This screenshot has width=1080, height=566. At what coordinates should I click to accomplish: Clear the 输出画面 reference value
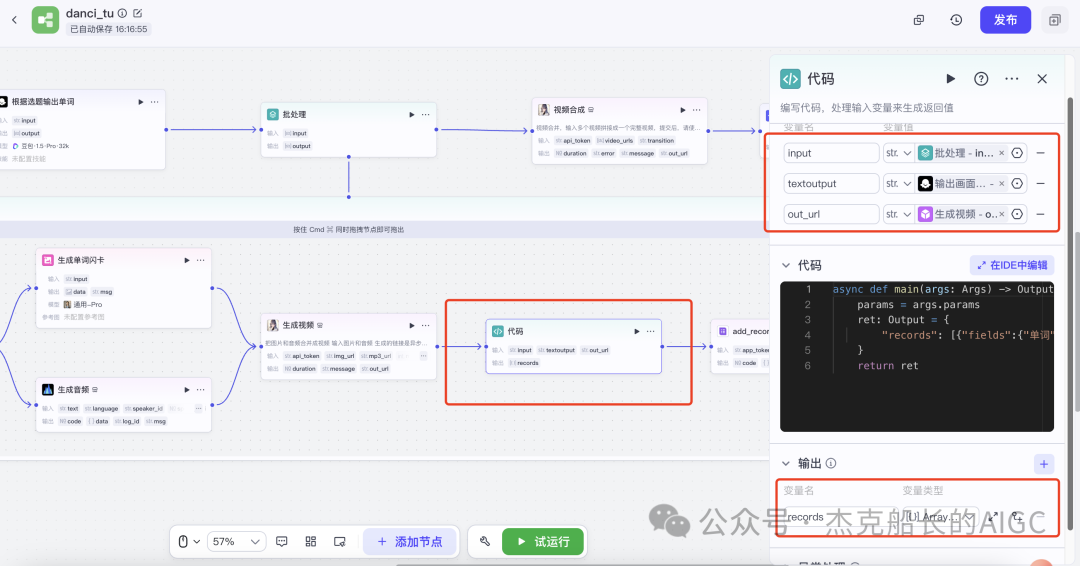coord(1001,183)
